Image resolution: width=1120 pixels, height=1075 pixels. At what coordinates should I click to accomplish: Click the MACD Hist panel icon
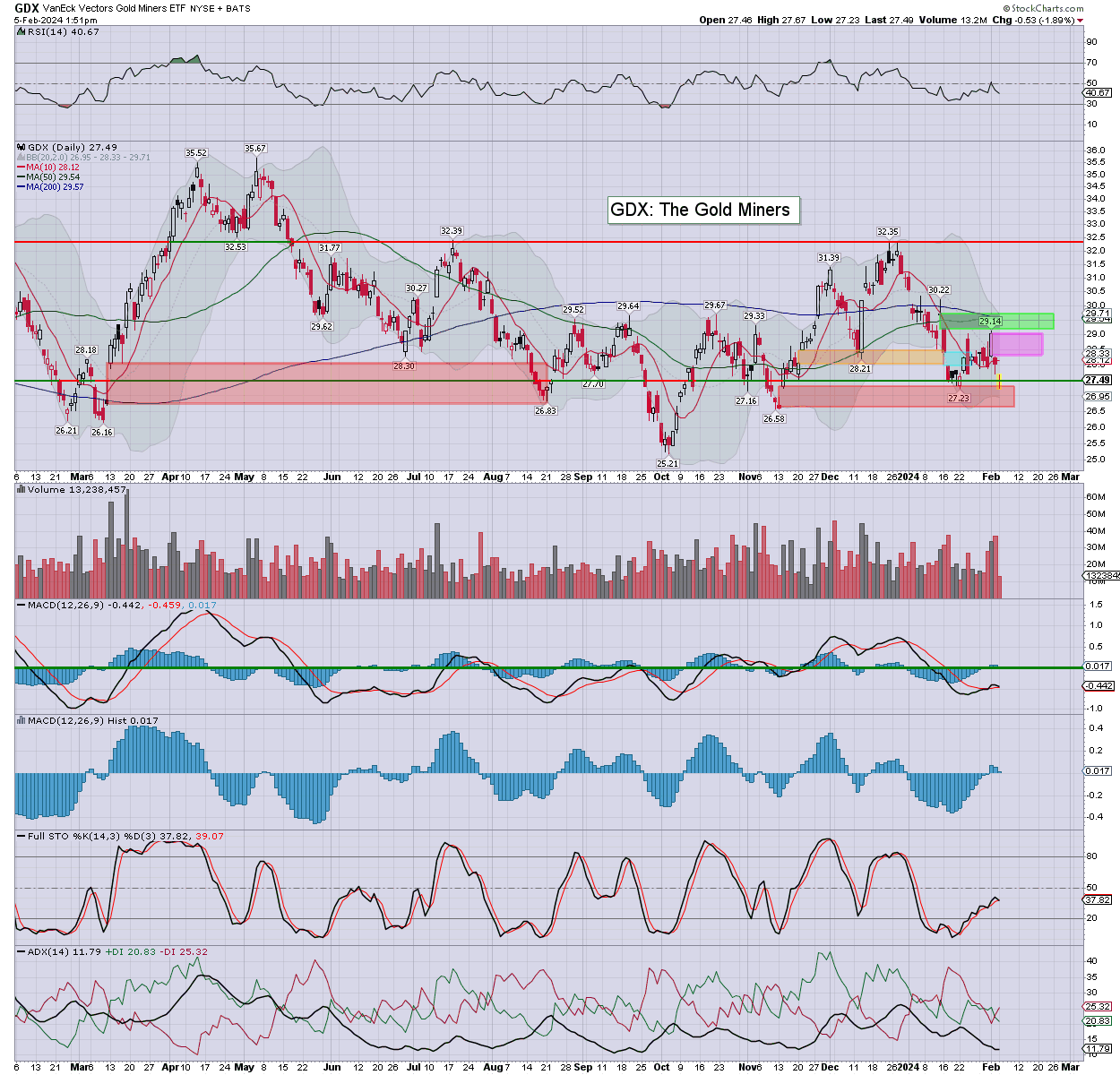point(22,720)
